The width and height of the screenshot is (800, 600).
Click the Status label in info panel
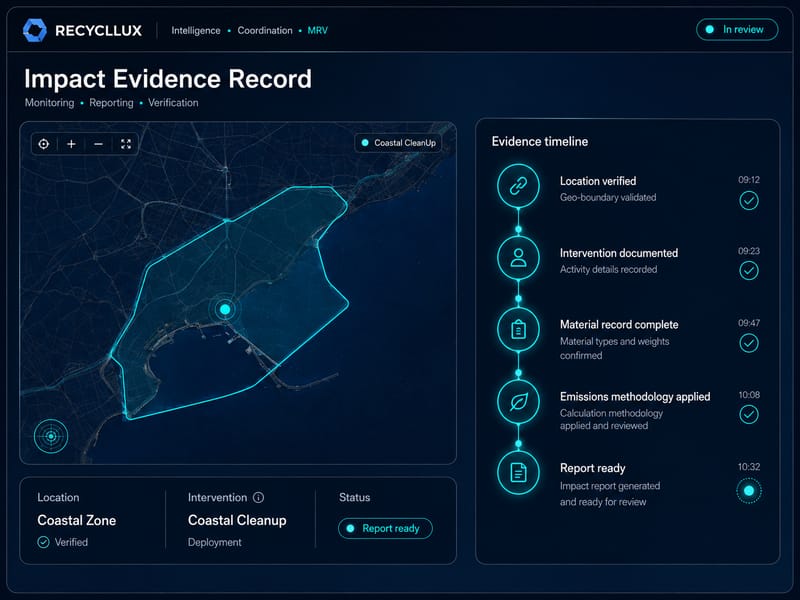(x=355, y=497)
